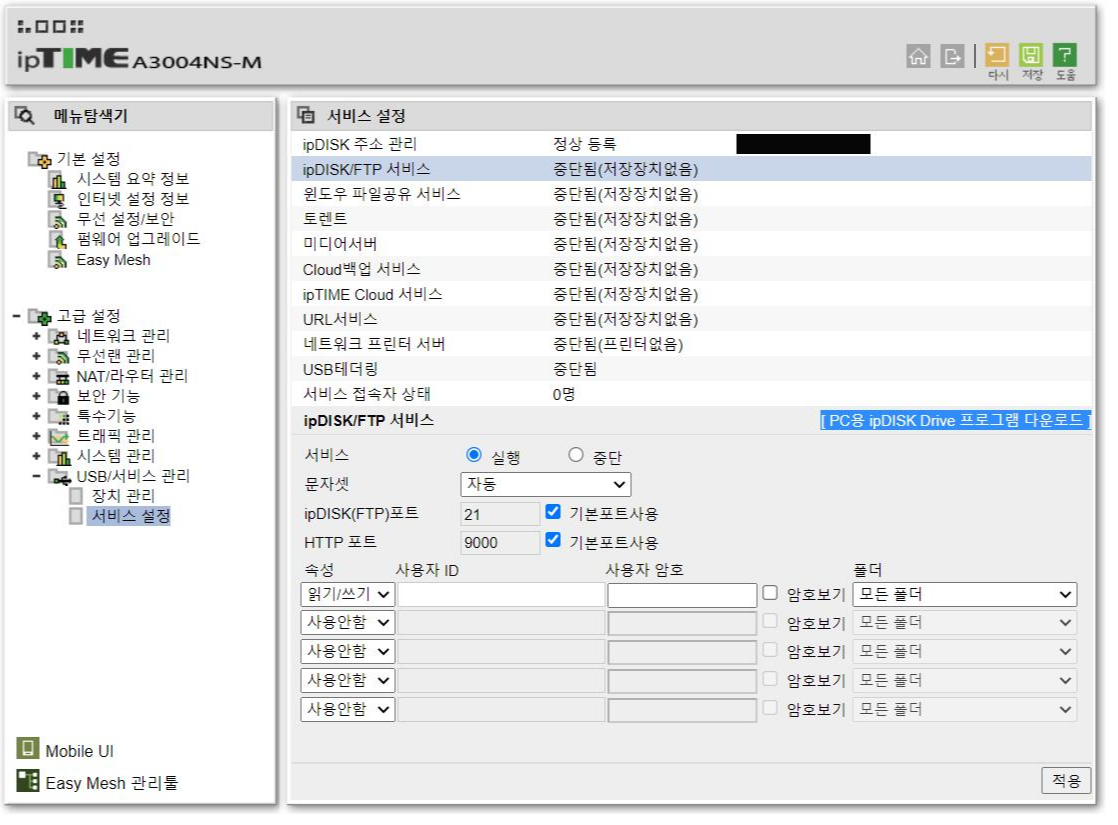Click the USB/서비스 관리 icon
Viewport: 1118px width, 825px height.
58,476
